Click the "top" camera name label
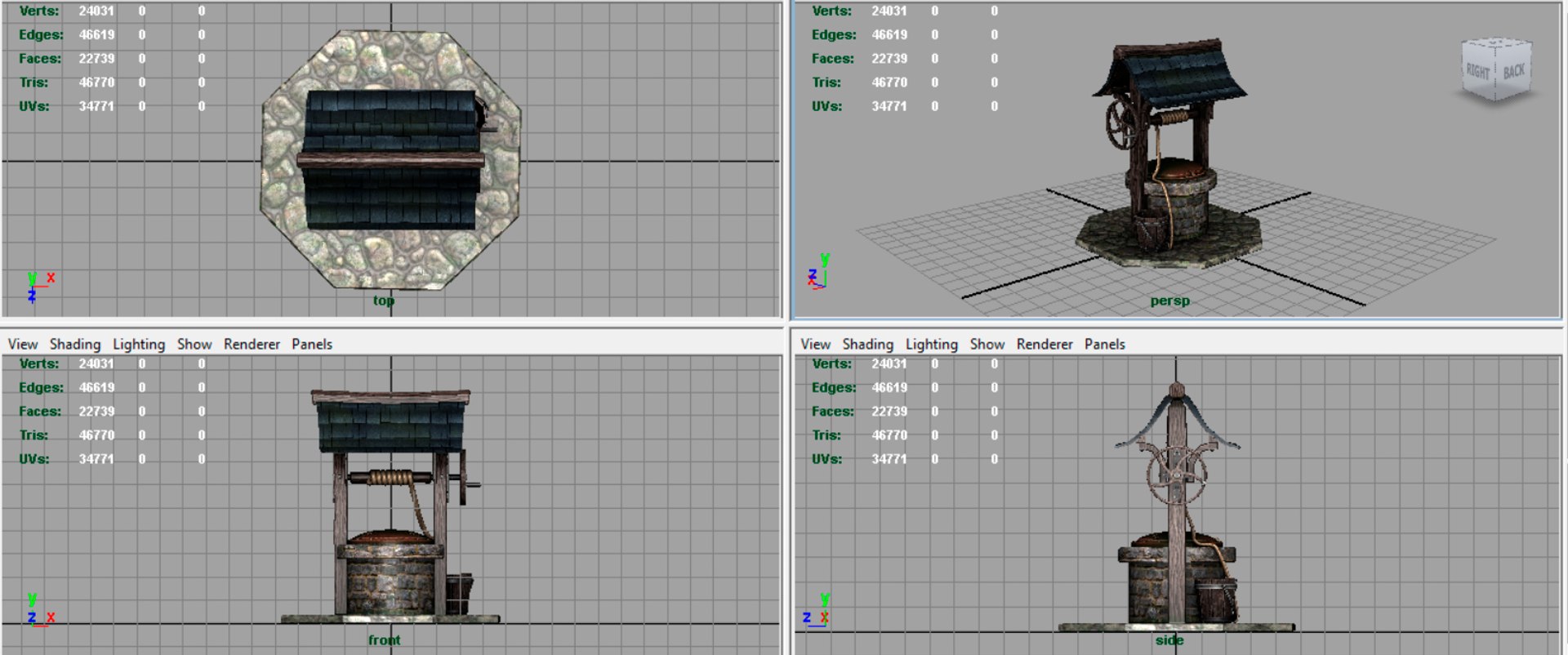This screenshot has width=1568, height=655. tap(384, 301)
